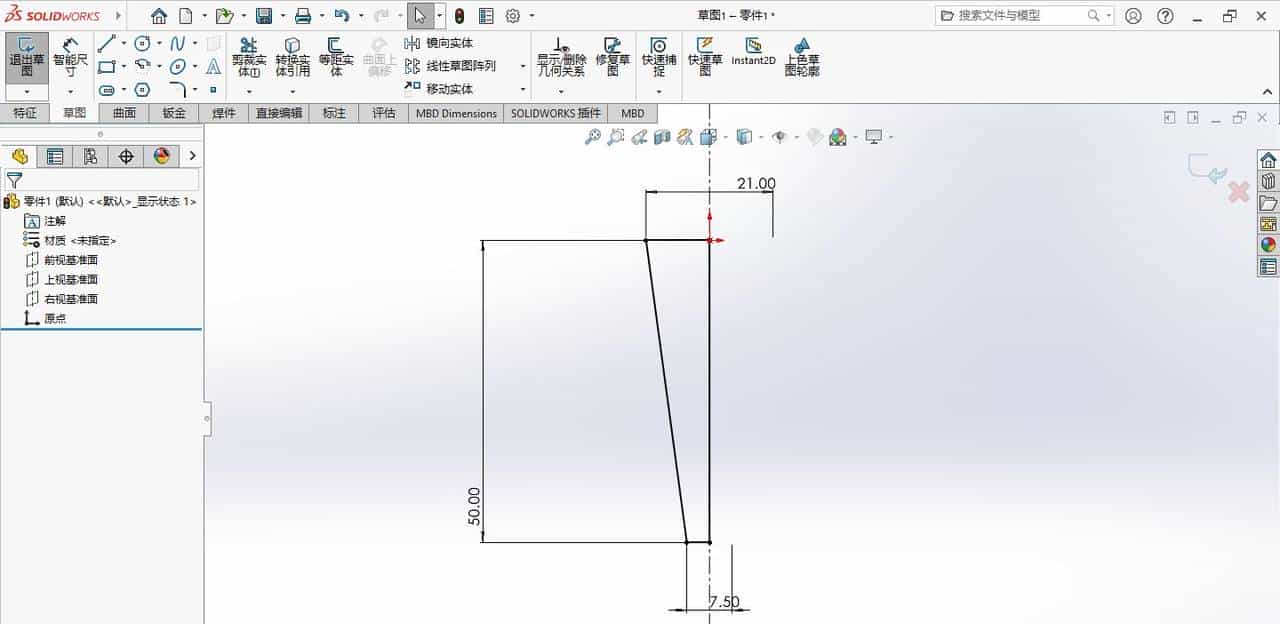
Task: Toggle the sketch visibility filter icon
Action: [x=14, y=180]
